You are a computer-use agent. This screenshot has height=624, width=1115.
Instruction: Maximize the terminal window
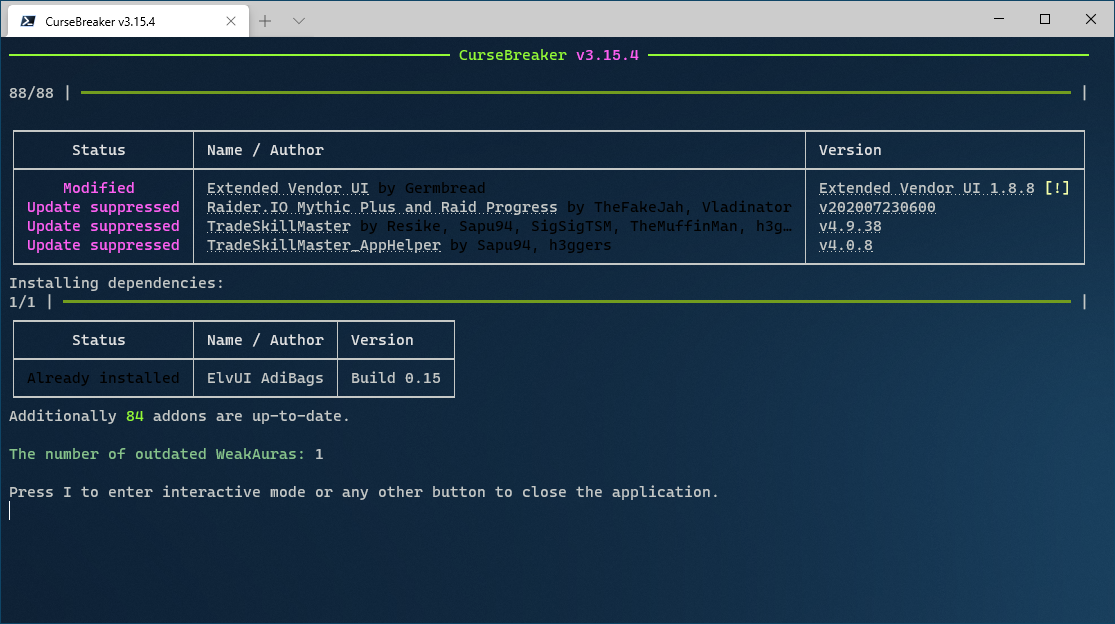[1043, 19]
